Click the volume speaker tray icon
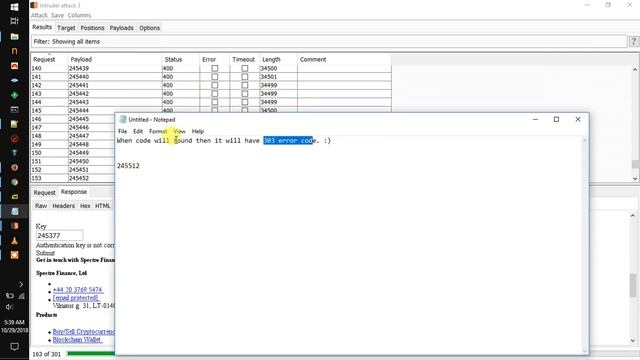The image size is (640, 360). click(x=10, y=307)
